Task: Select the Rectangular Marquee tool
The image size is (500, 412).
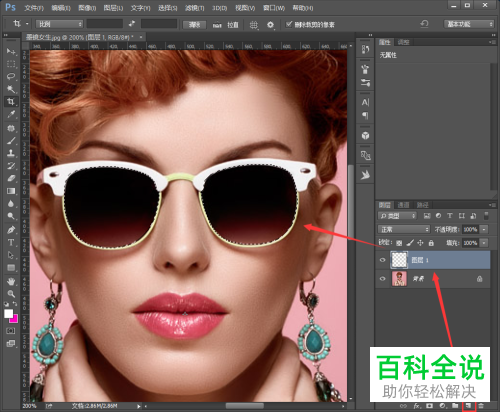Action: (11, 64)
